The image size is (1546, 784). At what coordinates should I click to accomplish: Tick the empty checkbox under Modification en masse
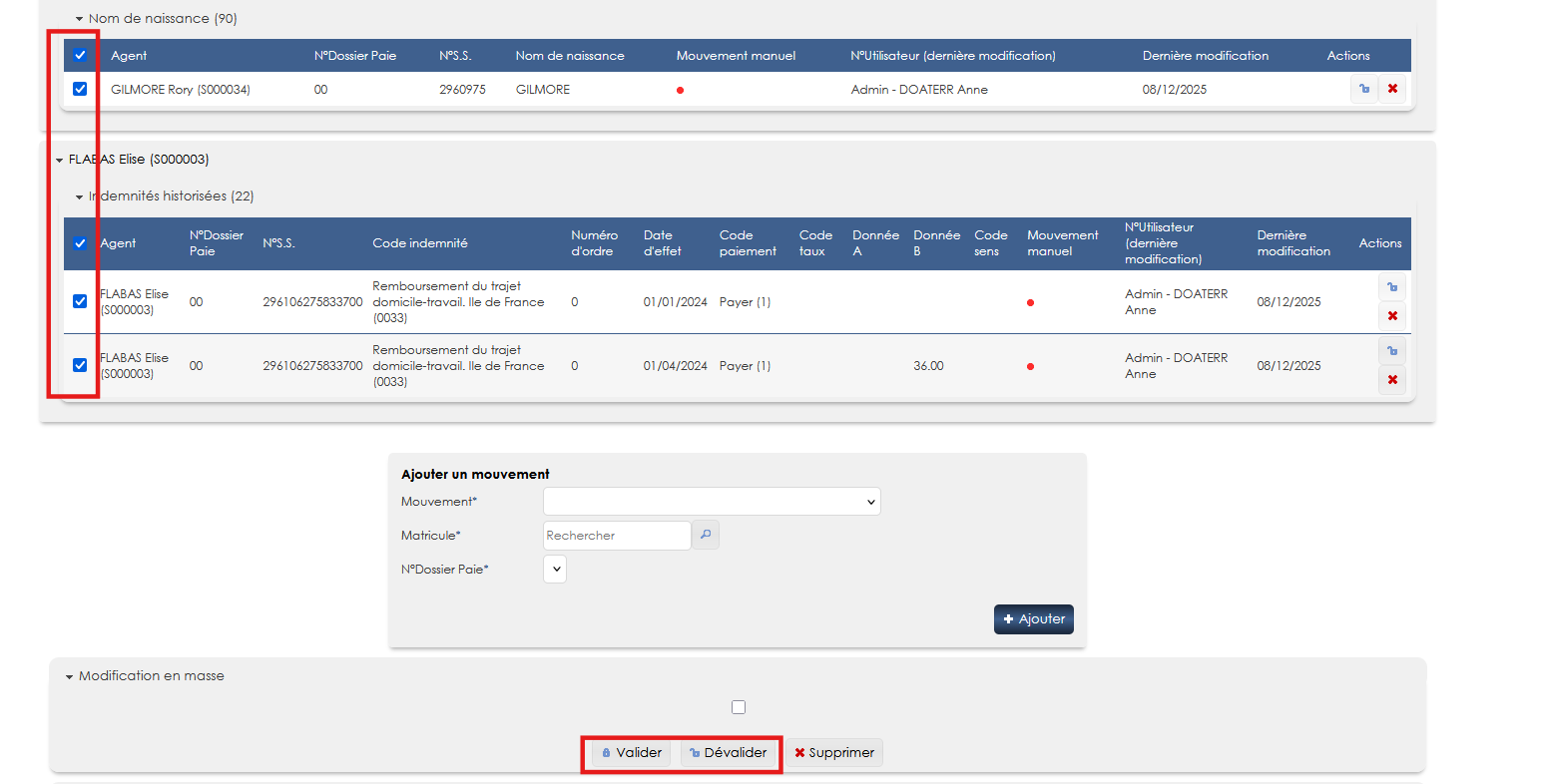[739, 707]
